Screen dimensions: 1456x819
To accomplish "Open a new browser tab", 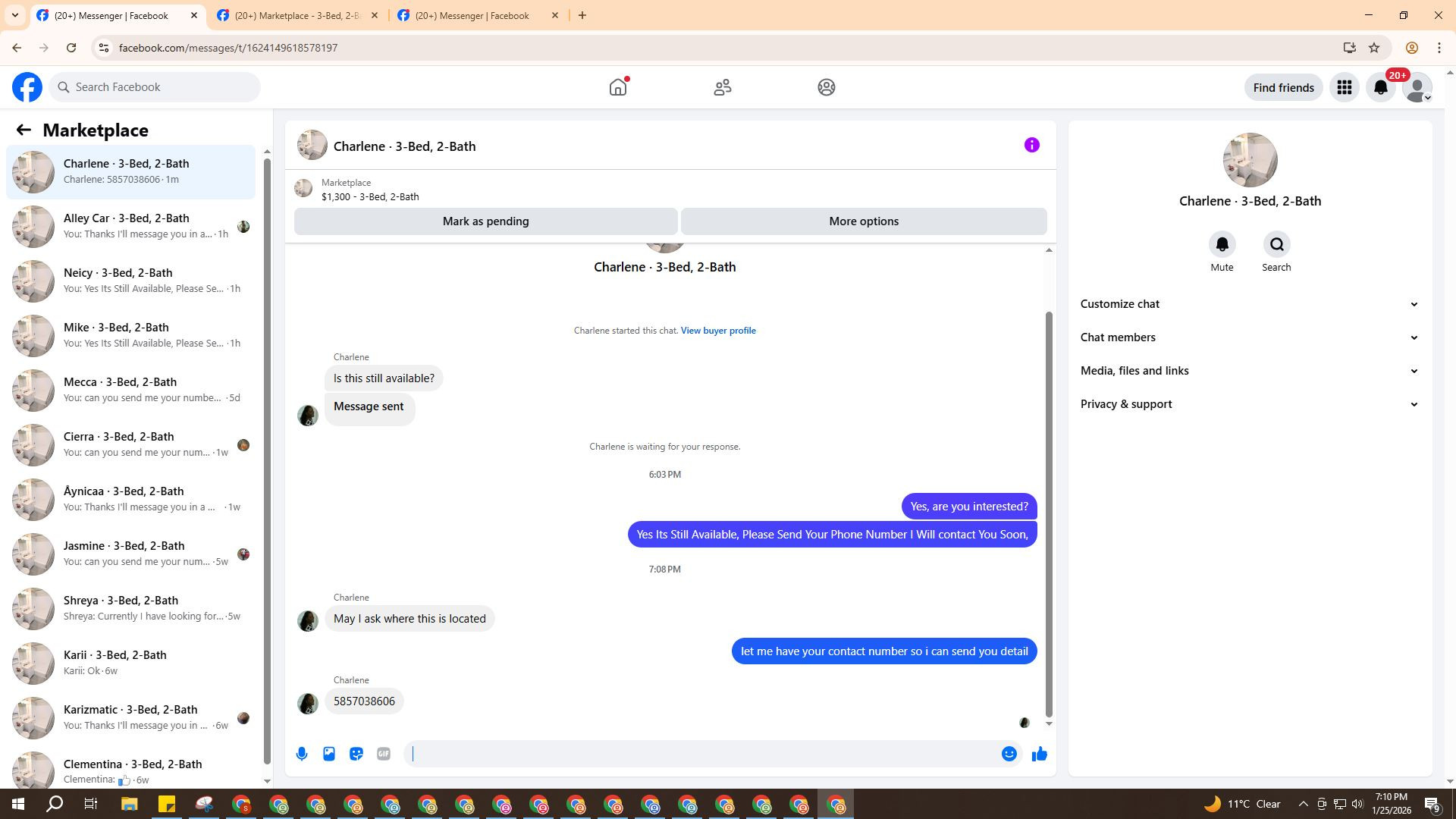I will (582, 15).
